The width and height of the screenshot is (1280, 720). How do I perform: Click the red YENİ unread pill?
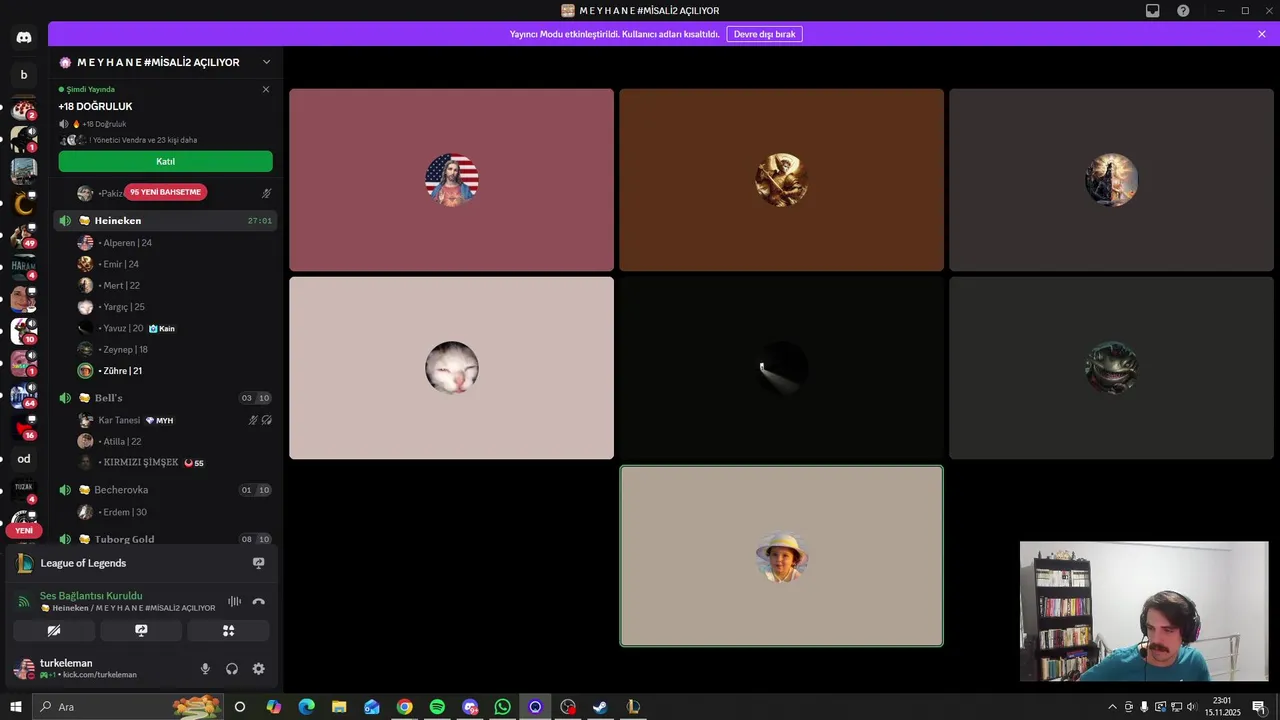pos(24,531)
